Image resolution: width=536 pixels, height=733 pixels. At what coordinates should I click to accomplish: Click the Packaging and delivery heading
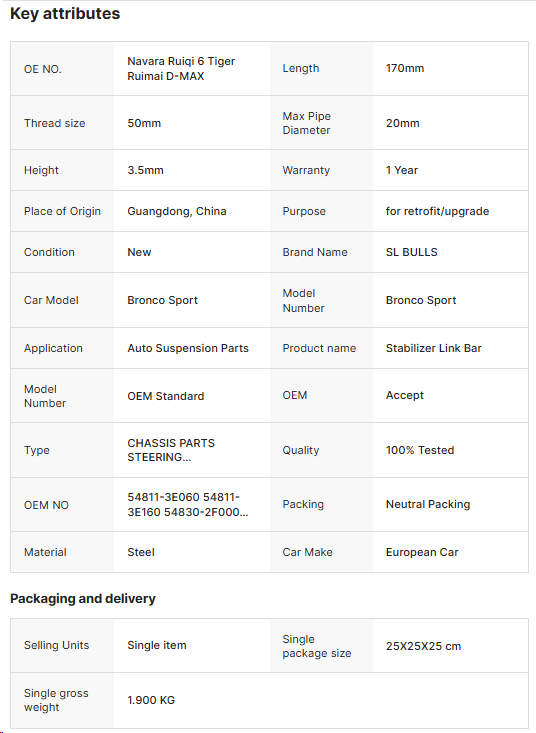pyautogui.click(x=83, y=599)
